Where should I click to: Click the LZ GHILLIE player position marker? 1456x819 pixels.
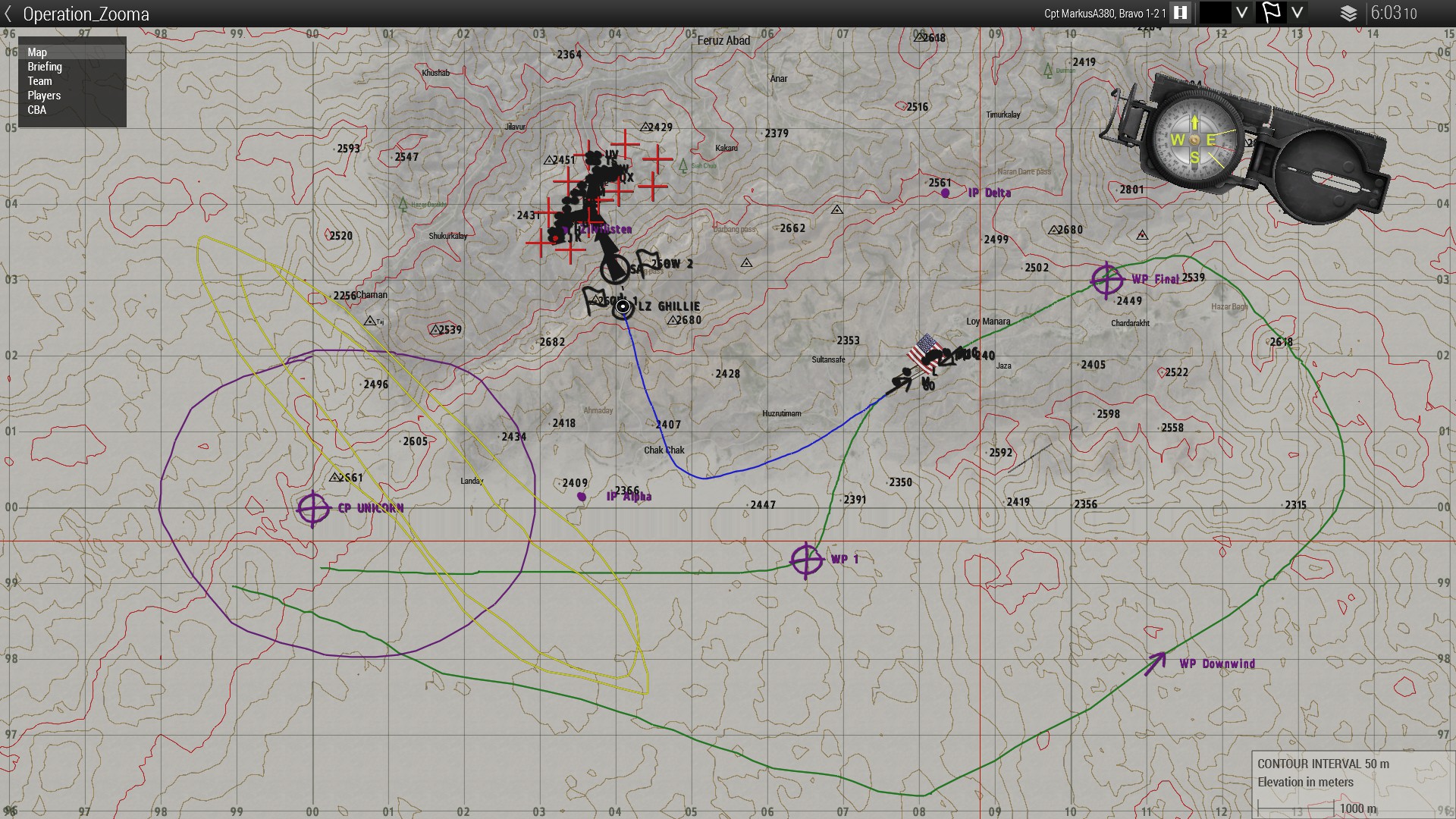click(623, 307)
